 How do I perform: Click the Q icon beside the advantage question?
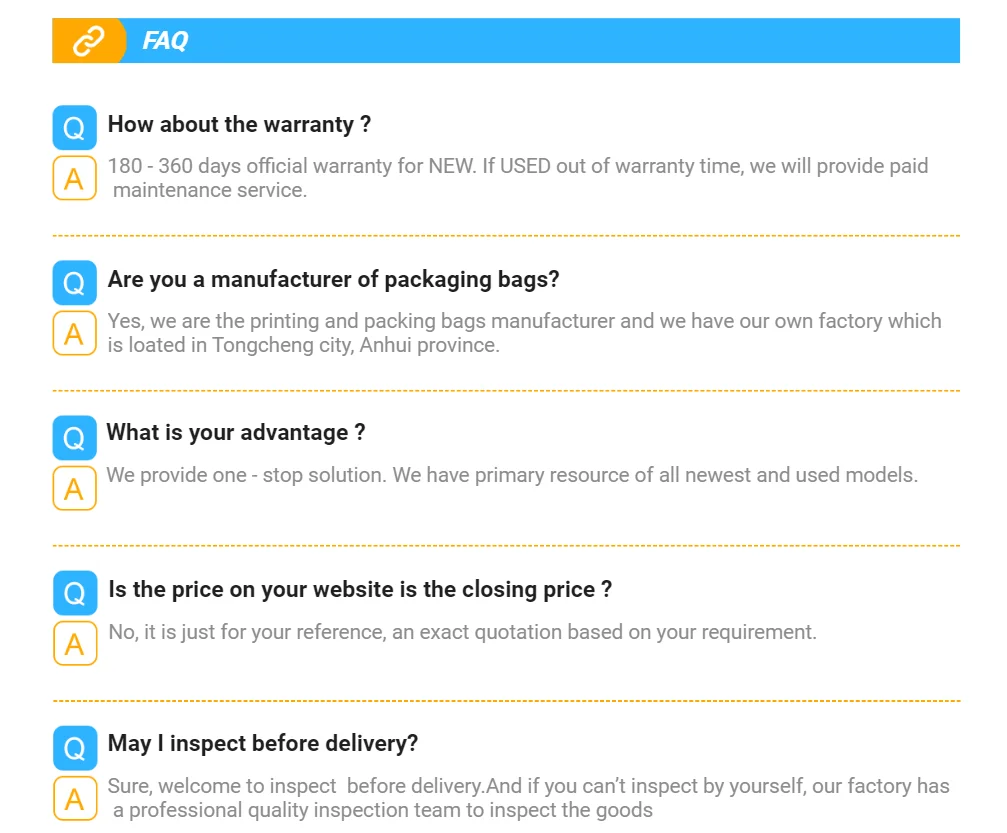click(x=74, y=437)
